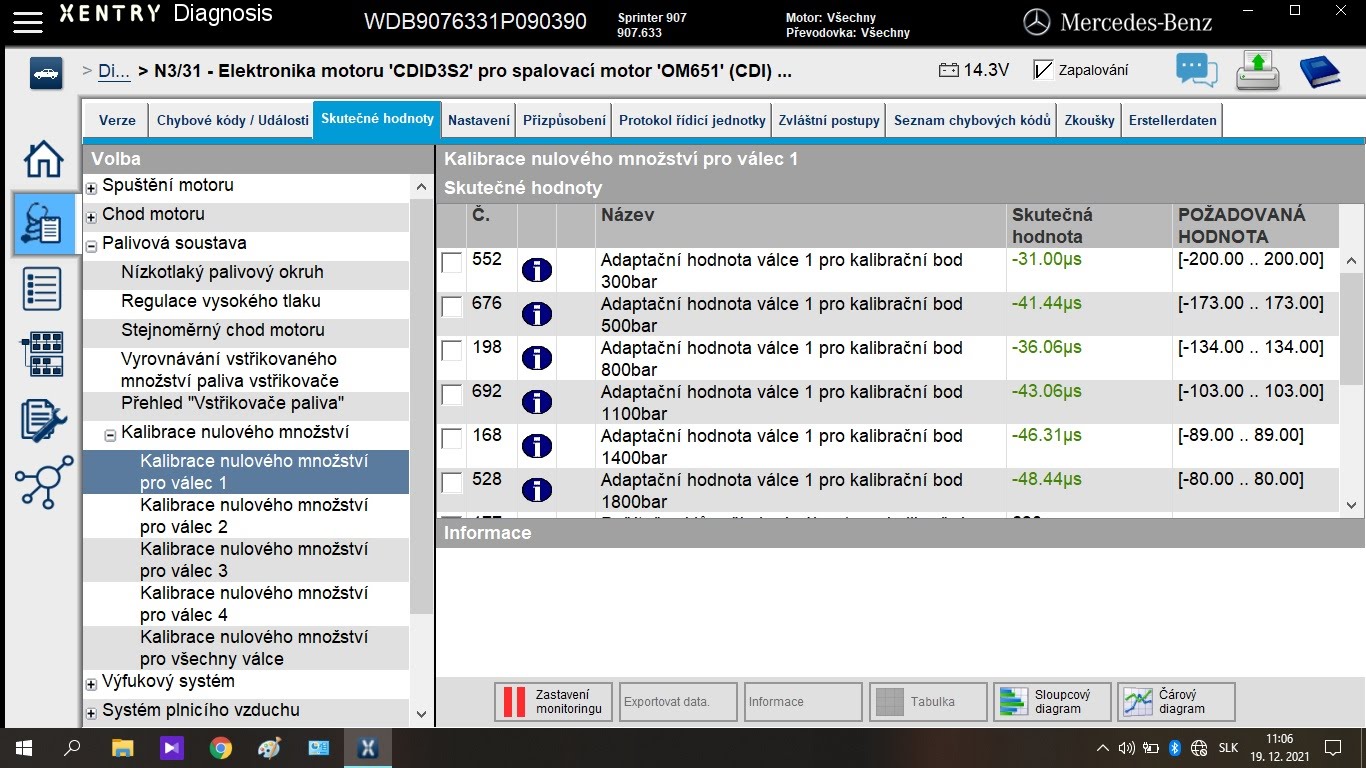
Task: Toggle the Zapalování ignition checkbox
Action: click(x=1043, y=70)
